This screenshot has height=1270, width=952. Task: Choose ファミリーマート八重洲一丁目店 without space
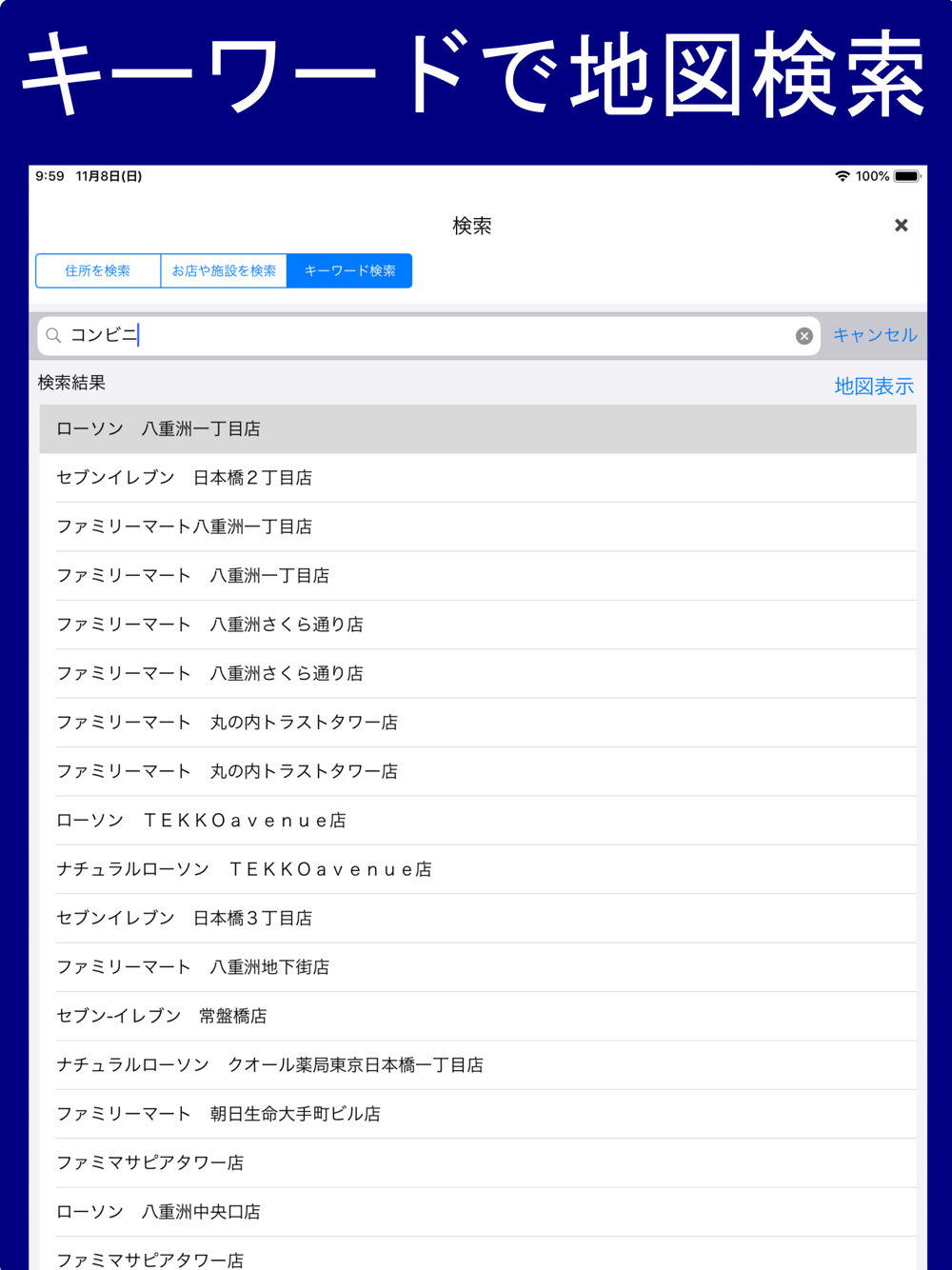pos(478,526)
